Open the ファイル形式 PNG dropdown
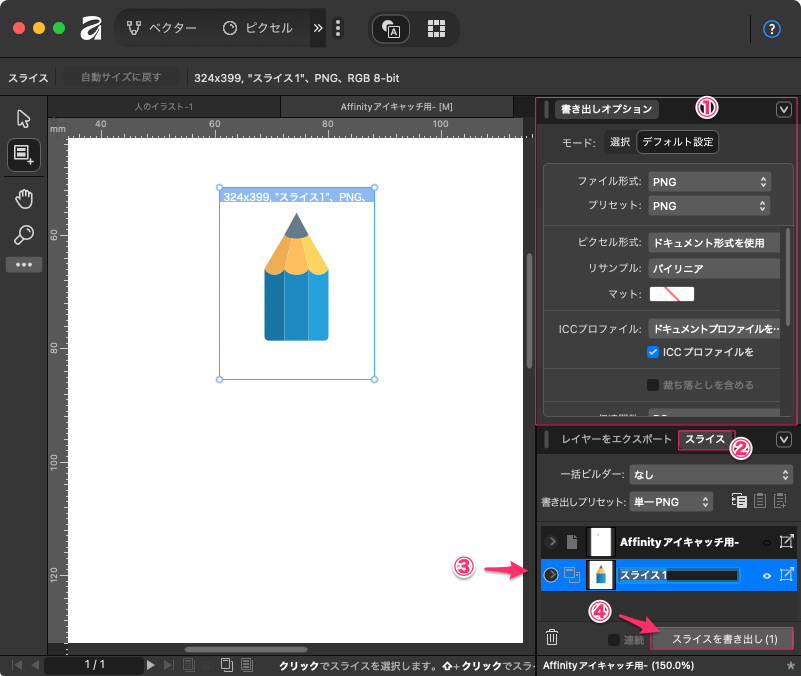 pyautogui.click(x=708, y=182)
